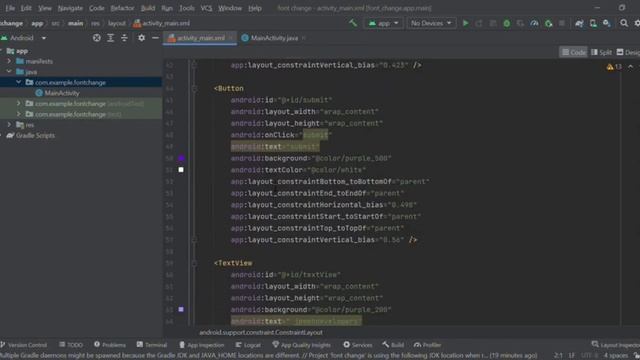Expand com.example.fontchange (test) package
Screen dimensions: 640x360
[19, 114]
